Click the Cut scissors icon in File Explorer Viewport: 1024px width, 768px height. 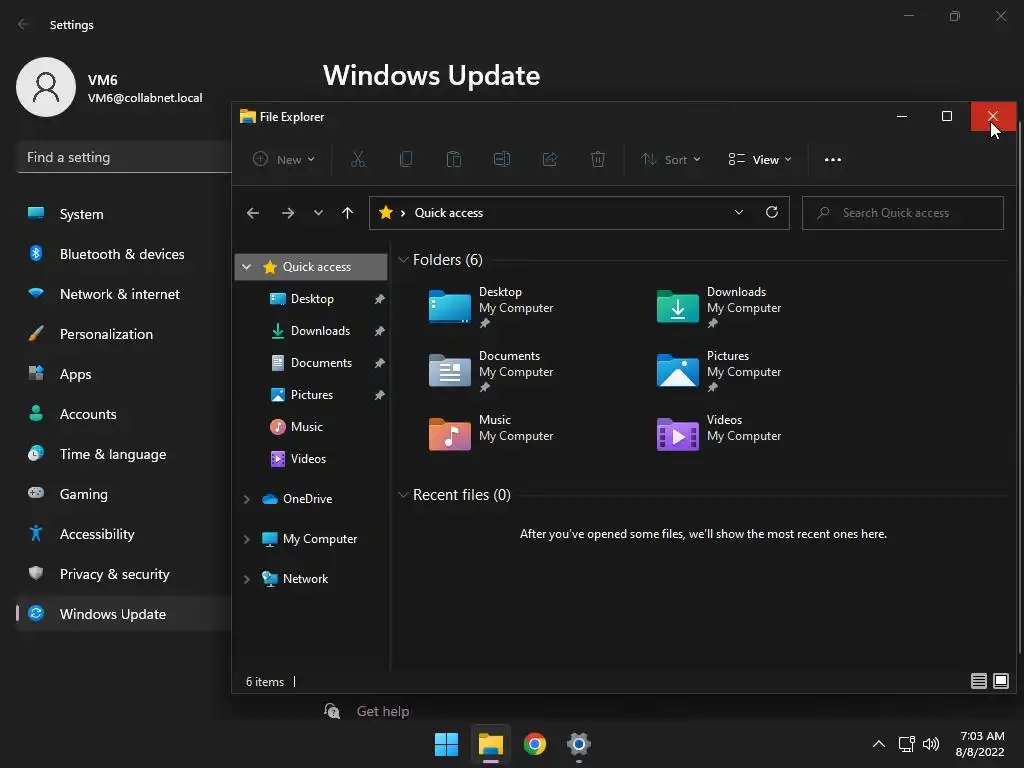point(358,159)
